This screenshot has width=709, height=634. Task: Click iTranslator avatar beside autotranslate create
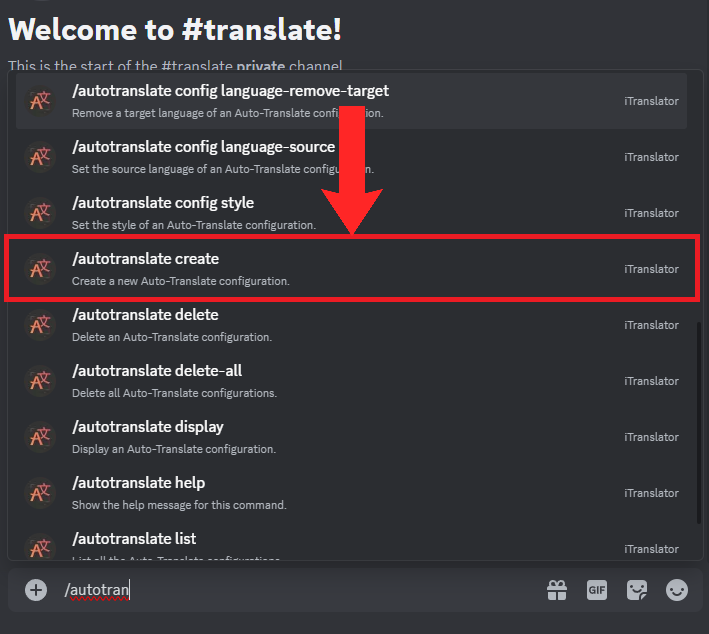[x=41, y=269]
